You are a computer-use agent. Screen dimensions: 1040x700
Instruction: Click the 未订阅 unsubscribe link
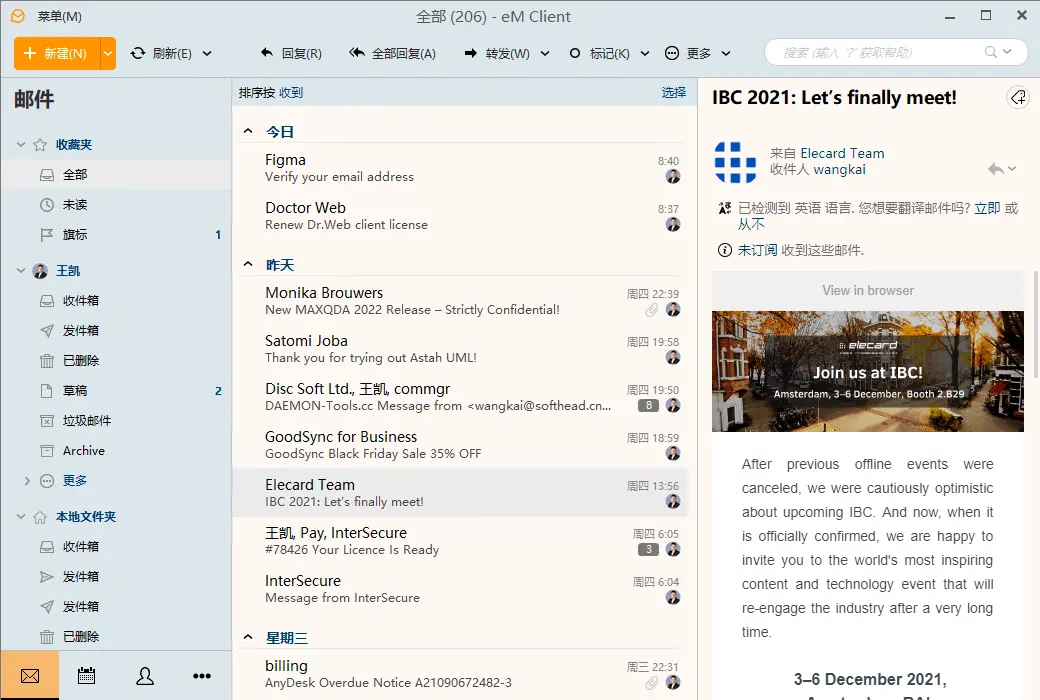point(757,250)
